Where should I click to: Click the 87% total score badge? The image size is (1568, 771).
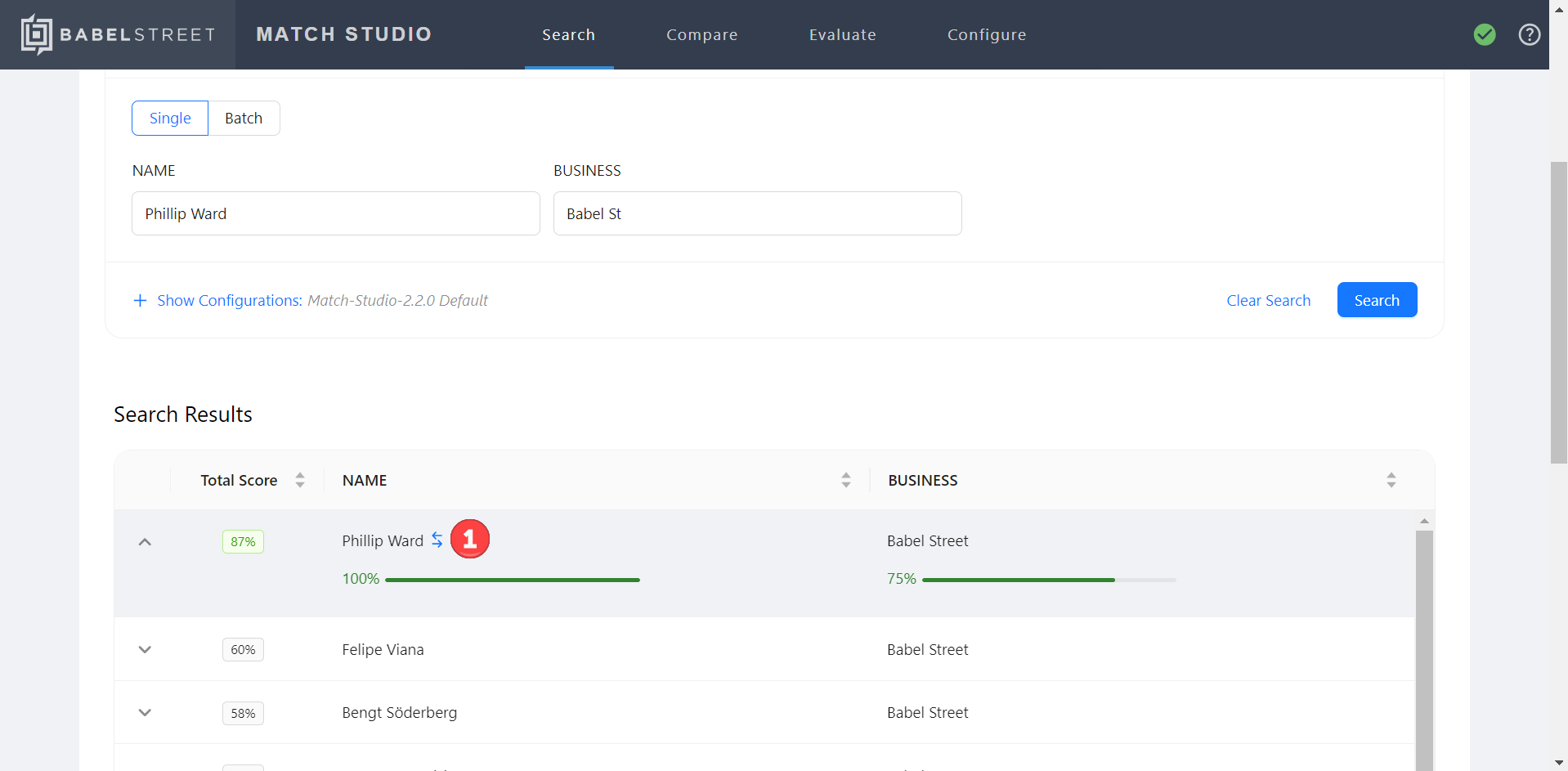(243, 541)
